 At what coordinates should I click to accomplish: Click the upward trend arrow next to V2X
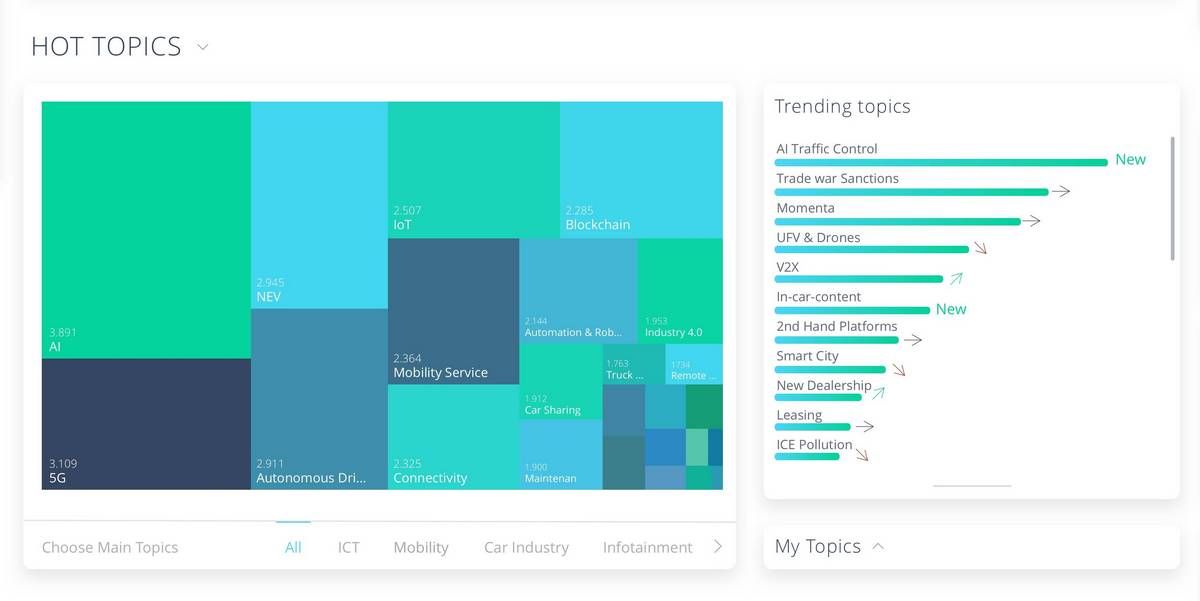point(956,278)
